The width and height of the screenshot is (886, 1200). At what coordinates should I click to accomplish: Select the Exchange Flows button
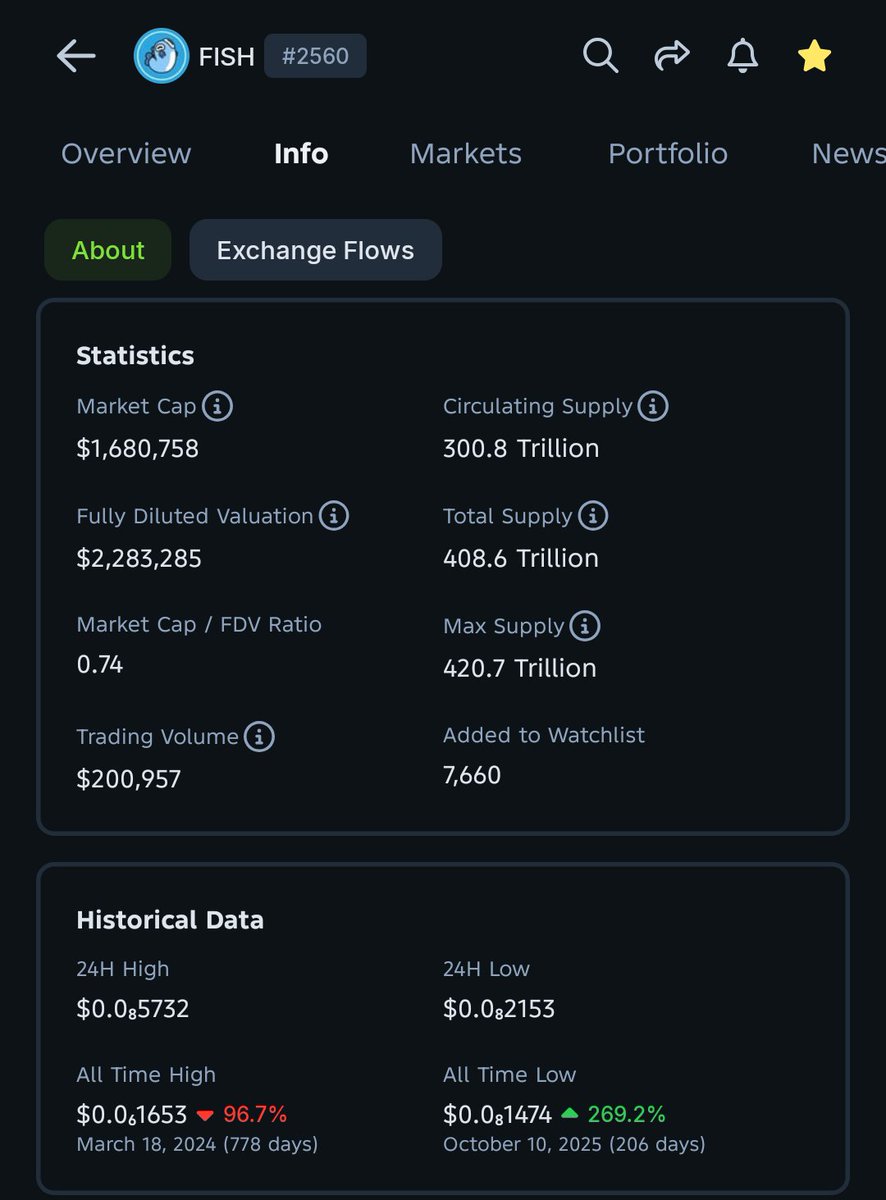(315, 250)
